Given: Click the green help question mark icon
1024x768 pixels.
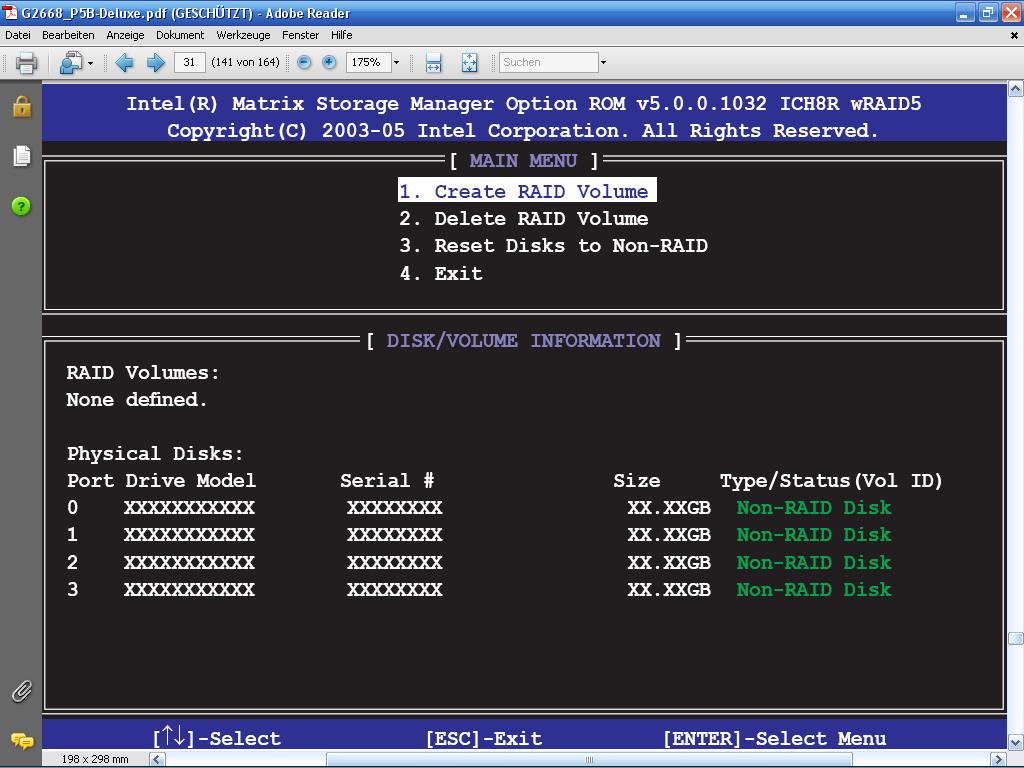Looking at the screenshot, I should (x=21, y=206).
